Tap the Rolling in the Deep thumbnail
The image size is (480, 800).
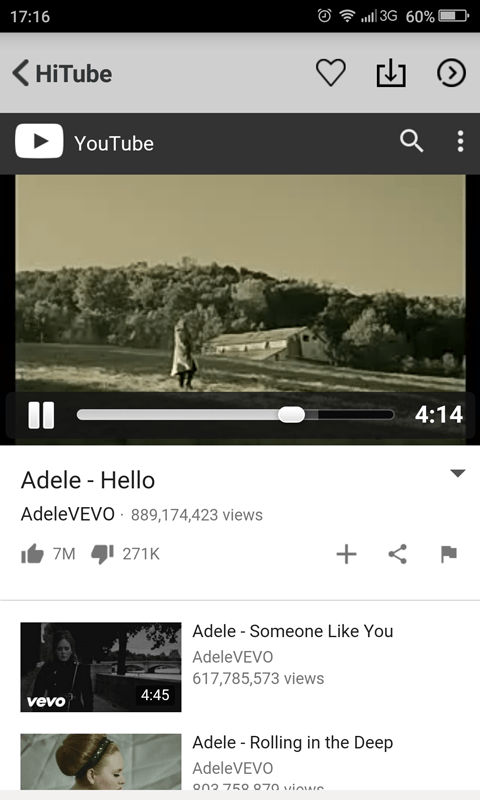[x=101, y=762]
